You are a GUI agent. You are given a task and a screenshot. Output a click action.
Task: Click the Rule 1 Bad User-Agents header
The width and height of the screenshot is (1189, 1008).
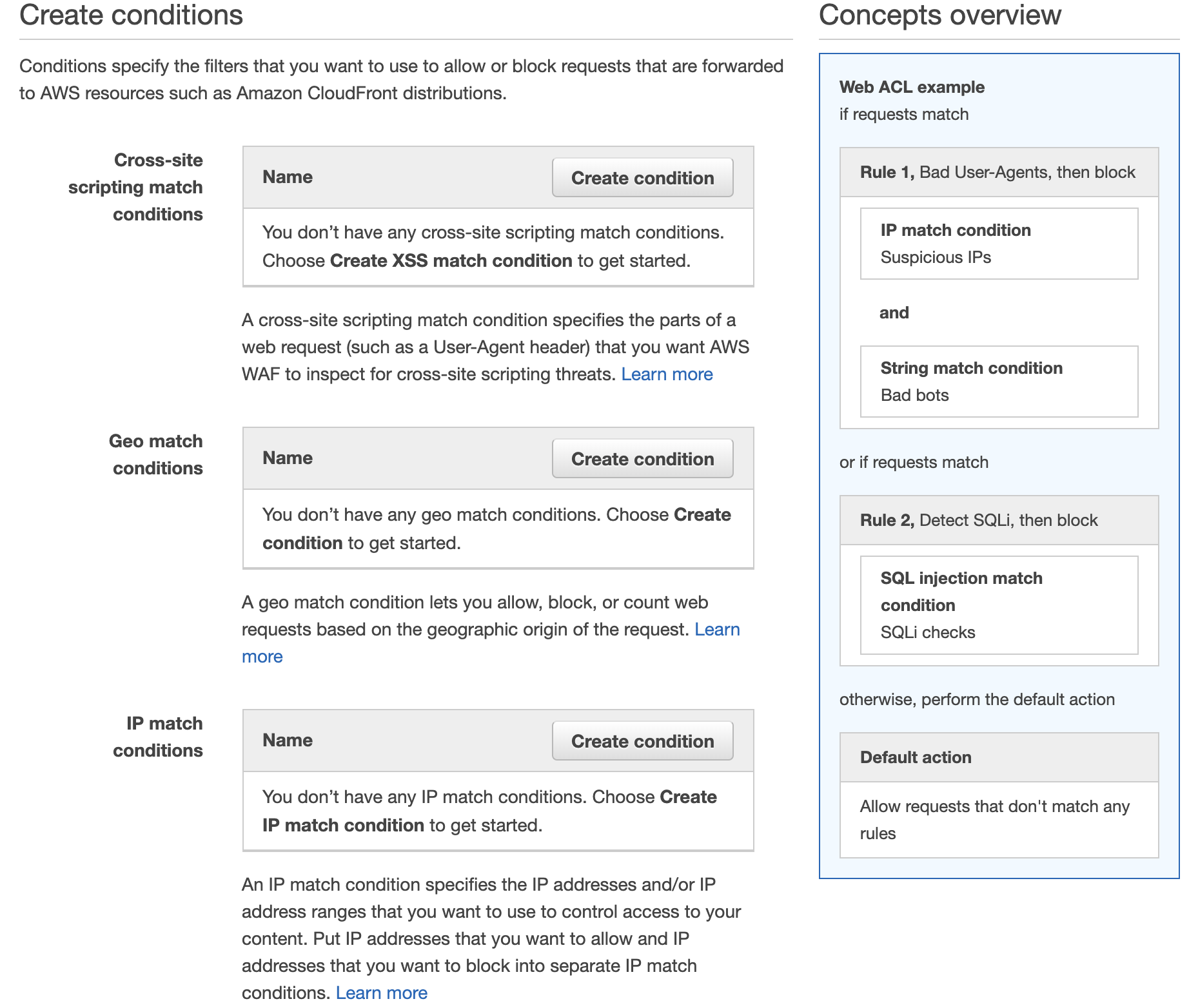[x=998, y=171]
